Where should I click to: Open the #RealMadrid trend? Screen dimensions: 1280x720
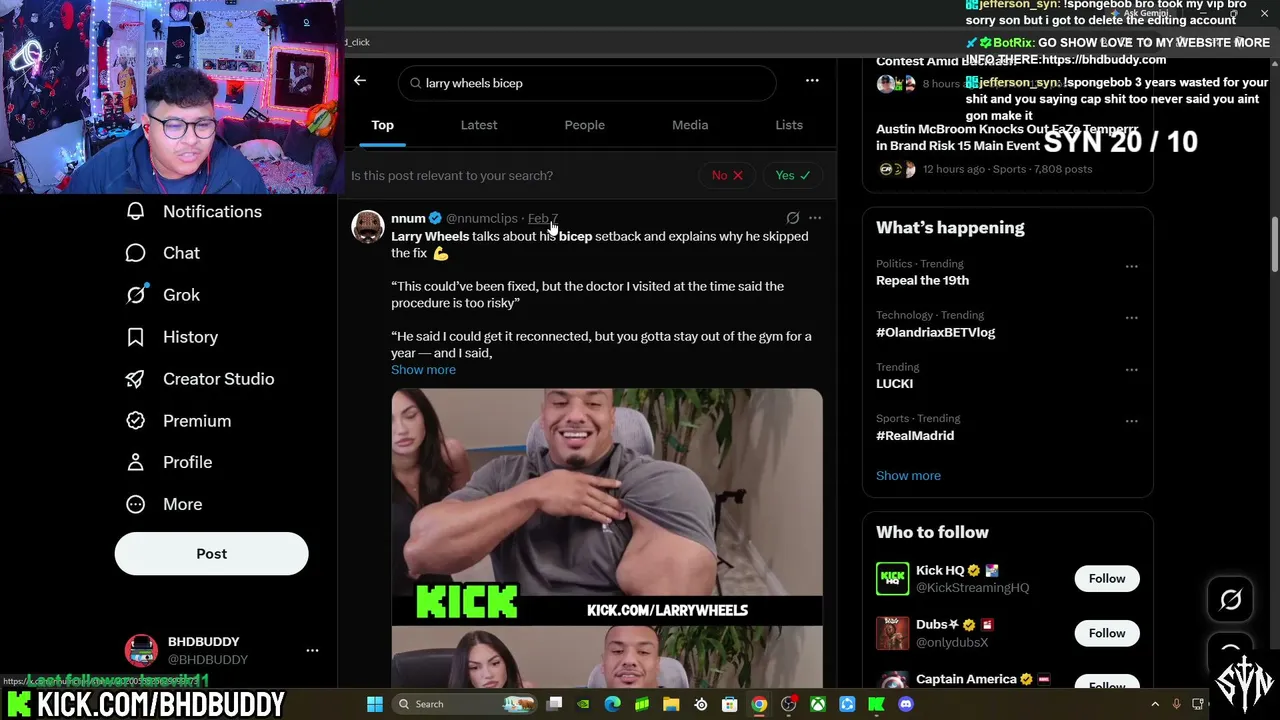pyautogui.click(x=915, y=435)
